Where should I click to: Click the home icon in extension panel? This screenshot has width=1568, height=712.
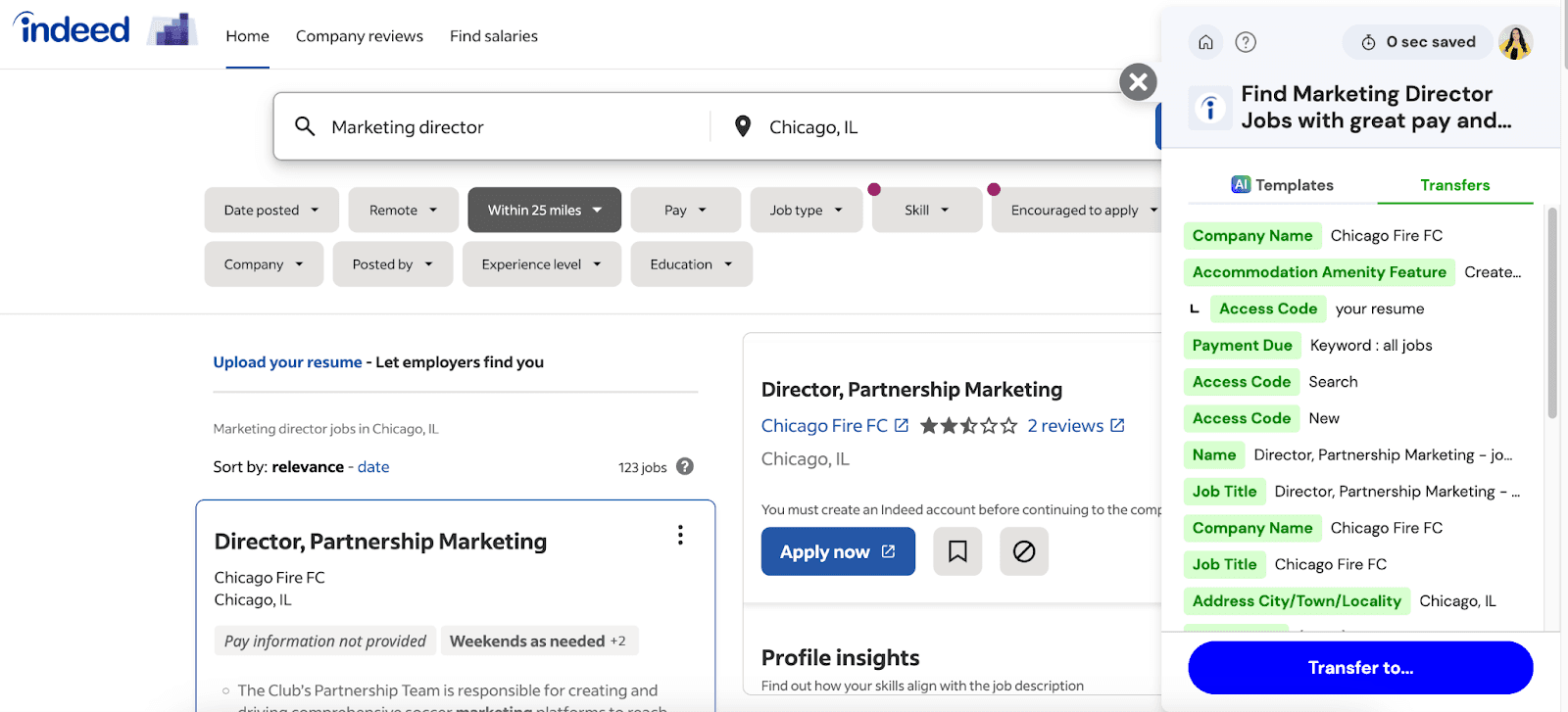(1205, 42)
